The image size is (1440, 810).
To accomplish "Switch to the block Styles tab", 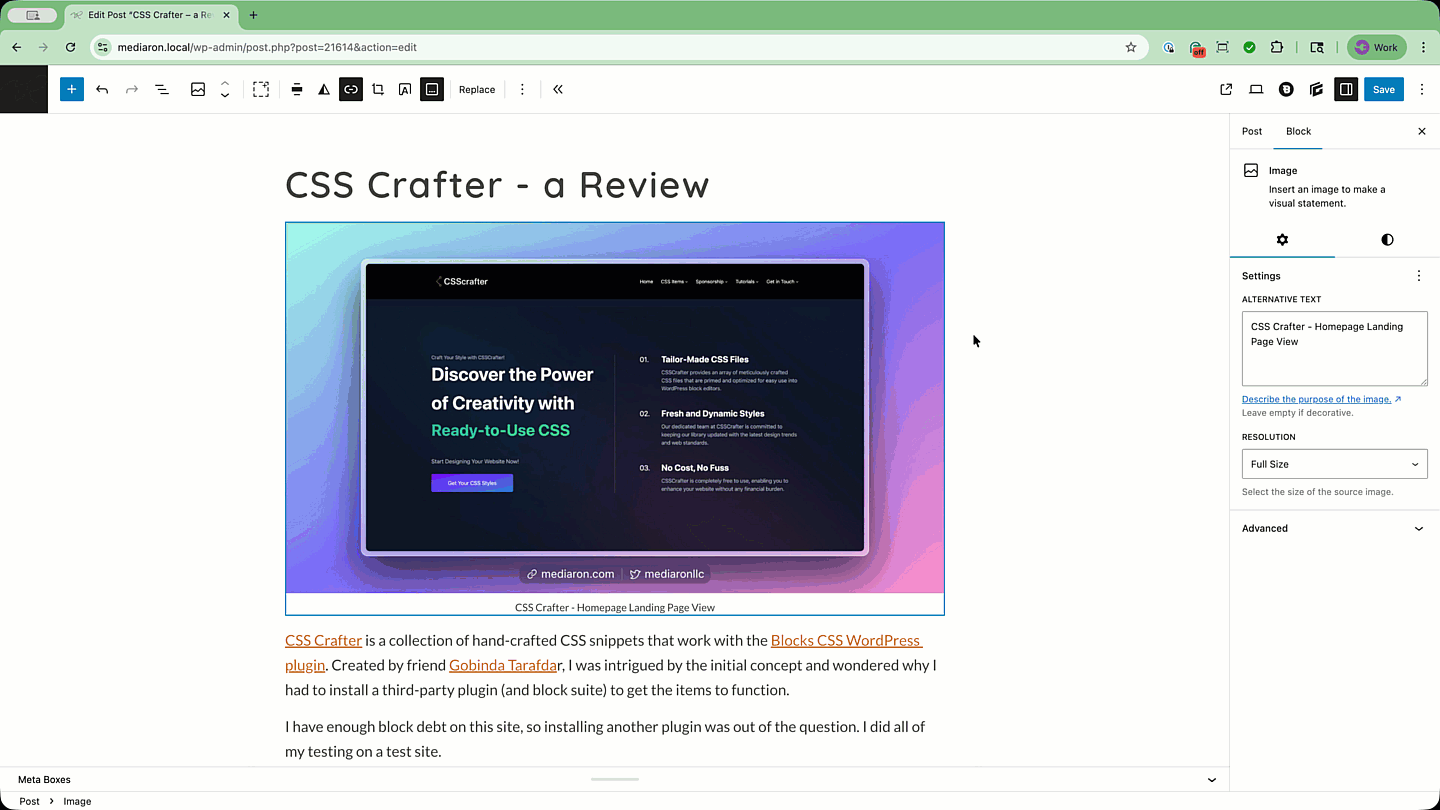I will (x=1387, y=240).
